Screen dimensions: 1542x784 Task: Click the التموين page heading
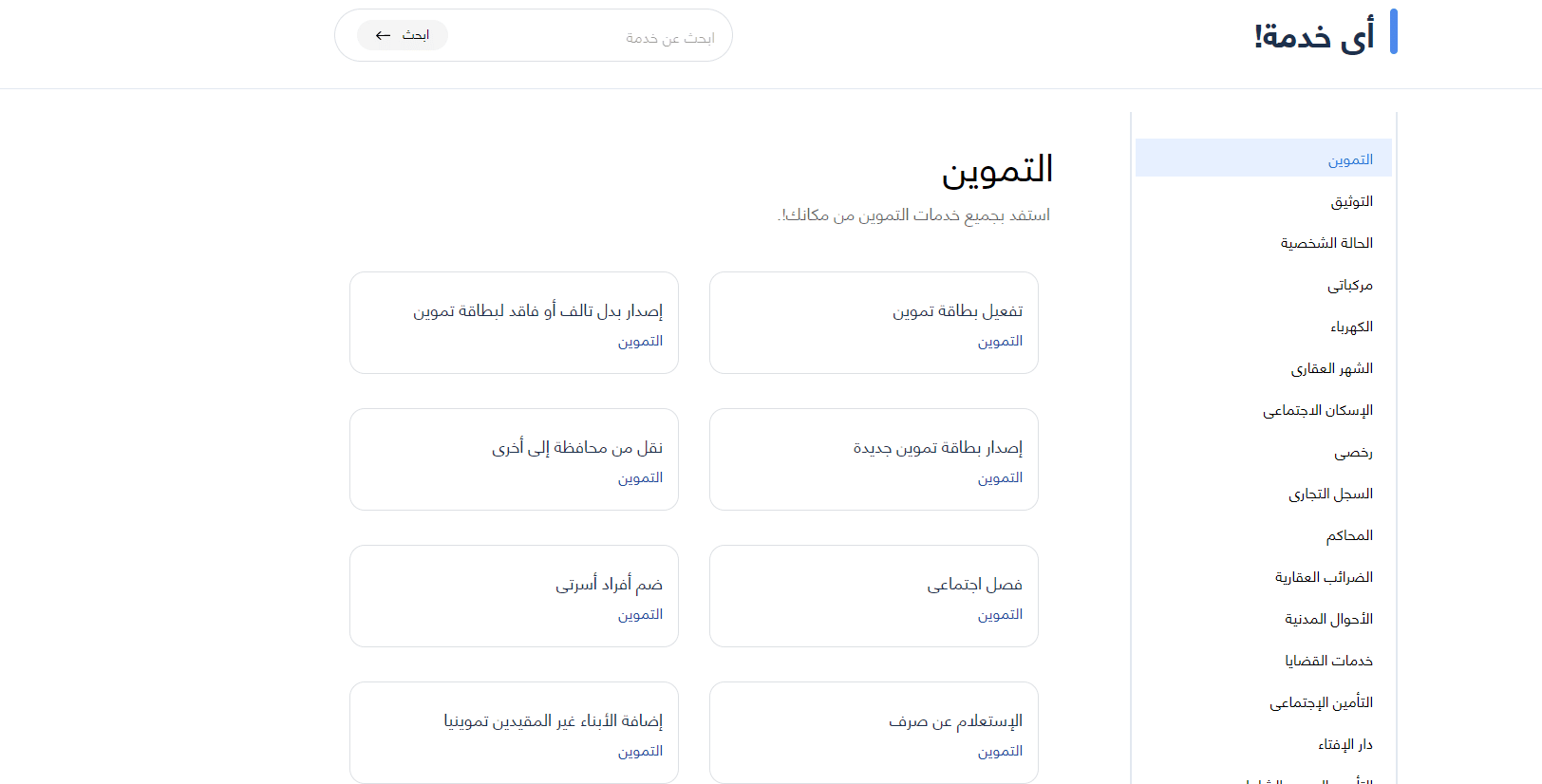coord(997,170)
